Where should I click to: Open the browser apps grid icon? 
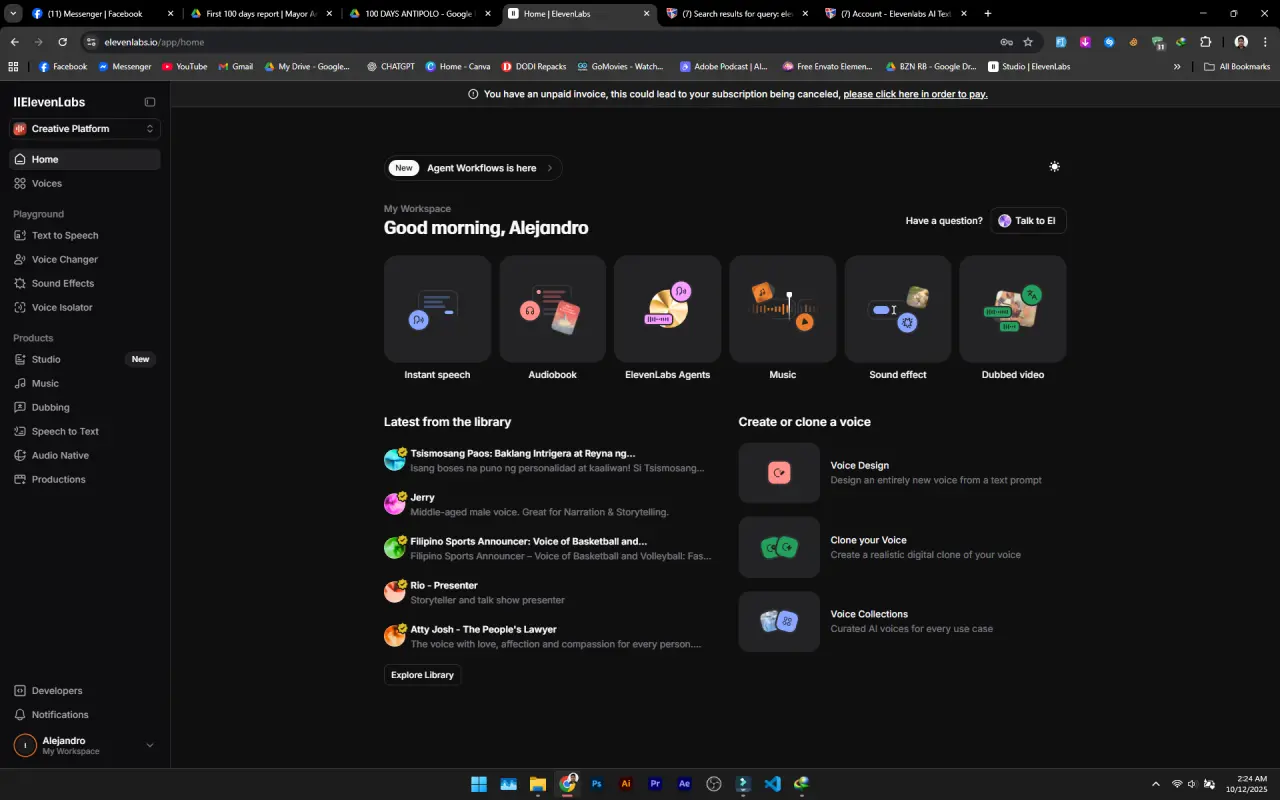tap(13, 67)
